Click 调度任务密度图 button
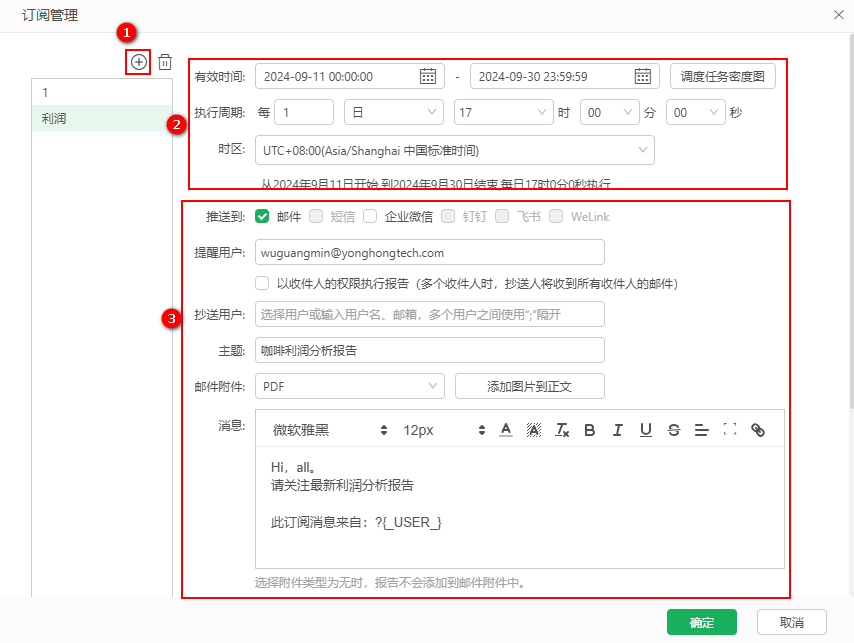 722,76
